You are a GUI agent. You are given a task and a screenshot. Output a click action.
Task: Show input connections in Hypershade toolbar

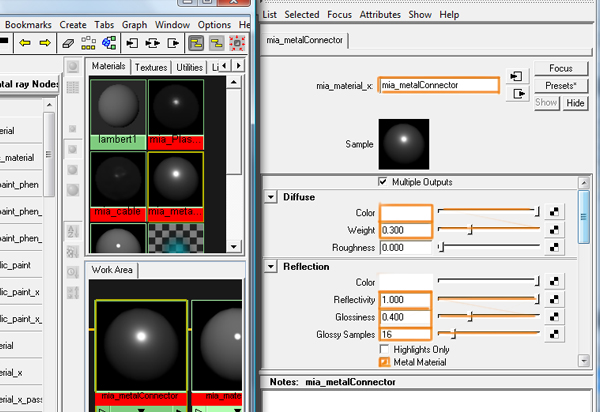coord(132,43)
